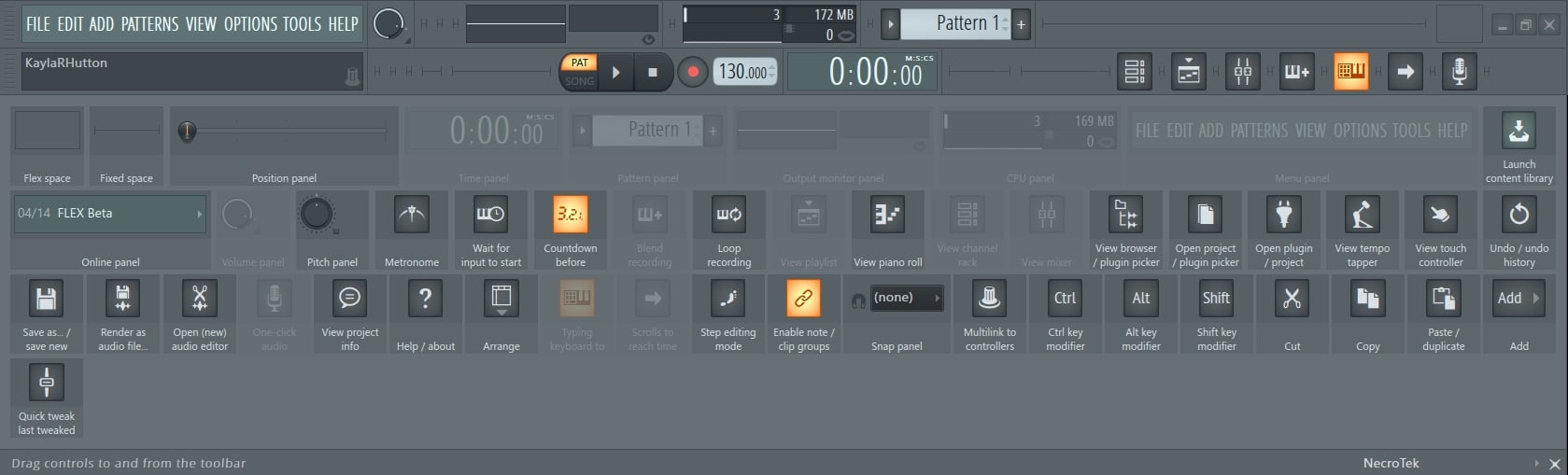Open the tempo tapper tool
Screen dimensions: 1568x475
click(x=1362, y=216)
